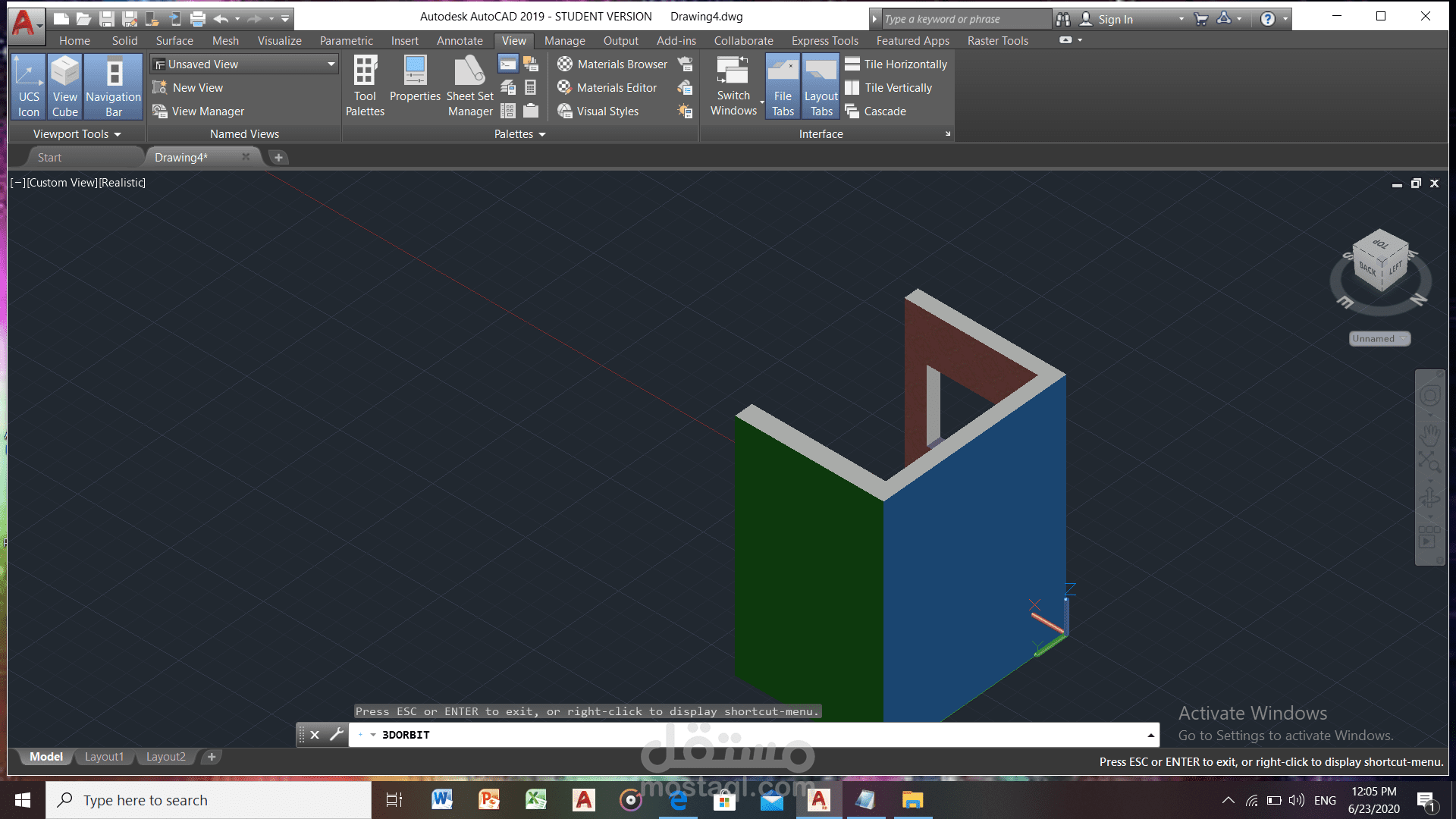Click the Cascade windows button
The image size is (1456, 819).
click(876, 111)
